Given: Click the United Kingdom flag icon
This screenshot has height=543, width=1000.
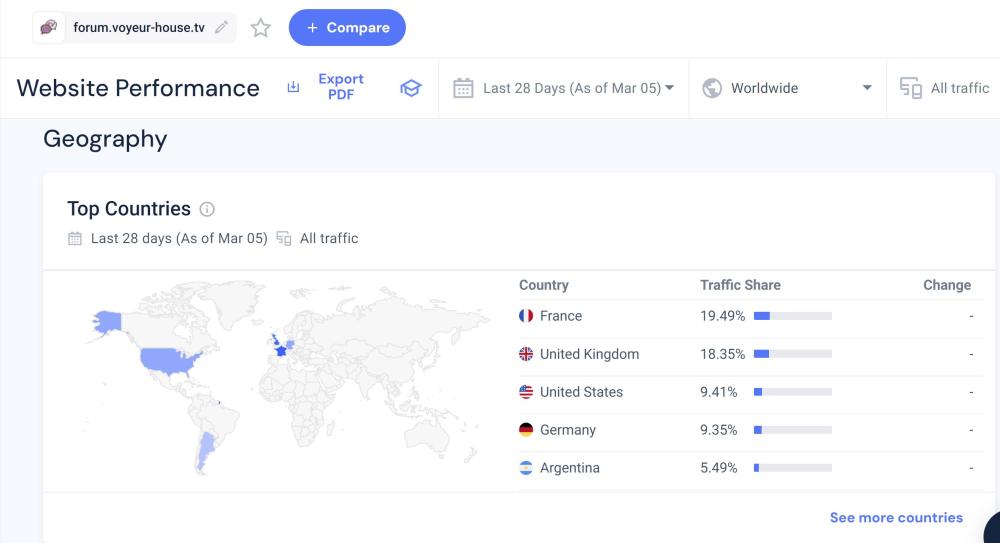Looking at the screenshot, I should pyautogui.click(x=526, y=354).
